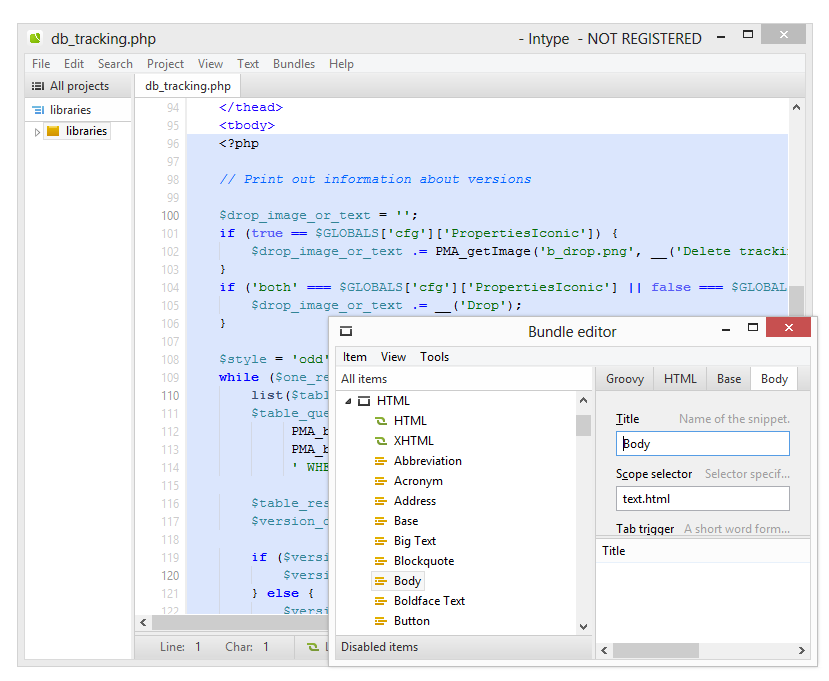Screen dimensions: 829x681
Task: Click the libraries folder icon in sidebar
Action: pyautogui.click(x=53, y=131)
